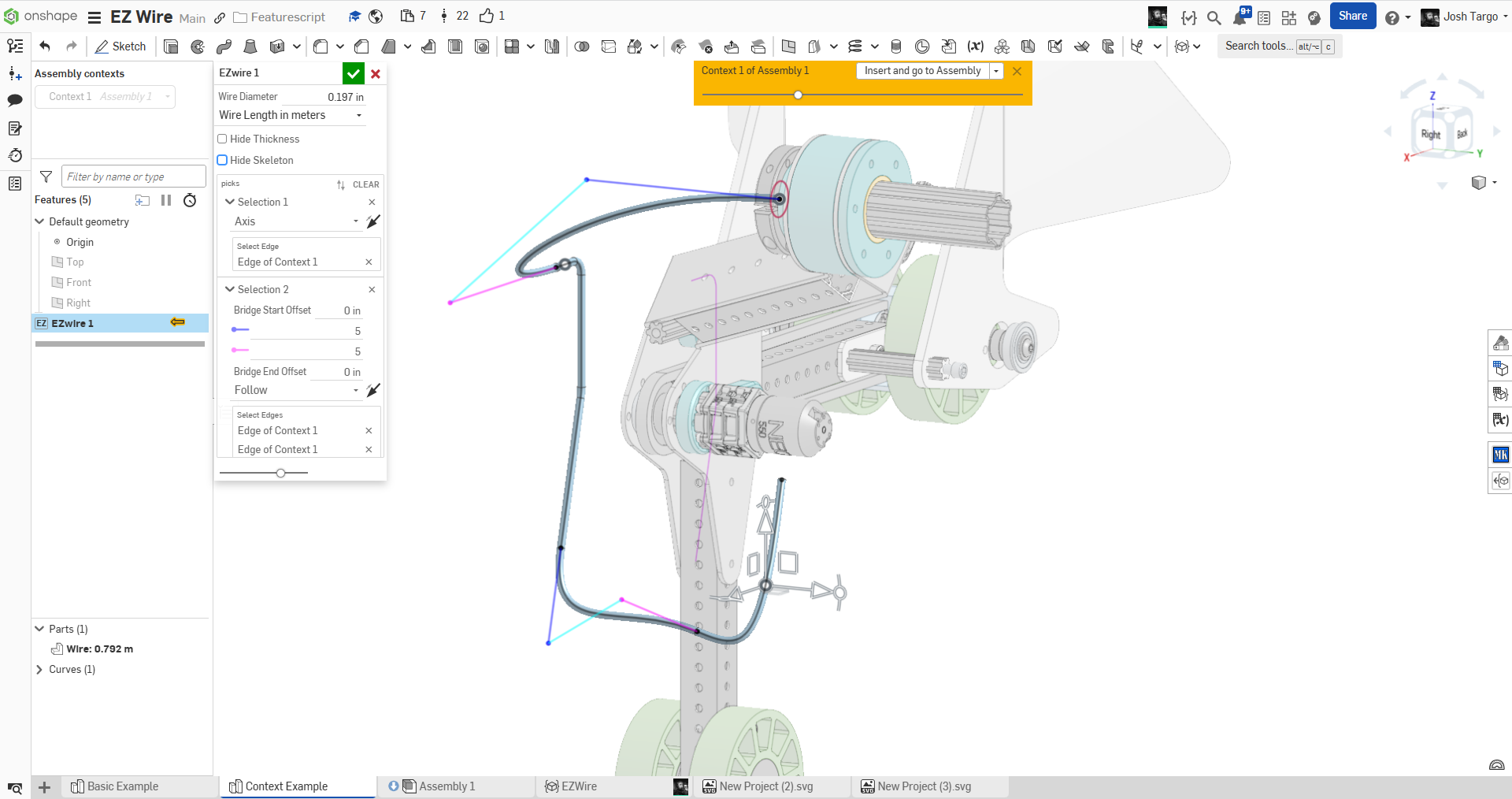Flip direction arrow beside Follow dropdown

(x=373, y=390)
